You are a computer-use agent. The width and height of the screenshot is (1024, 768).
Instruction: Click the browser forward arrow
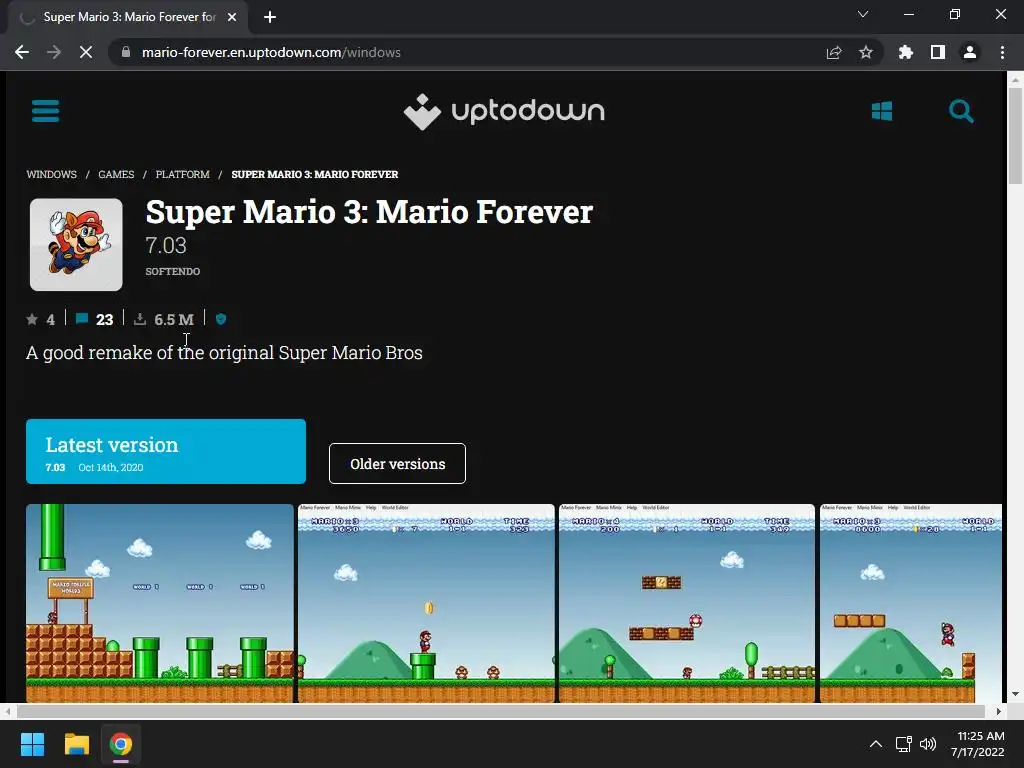point(54,52)
